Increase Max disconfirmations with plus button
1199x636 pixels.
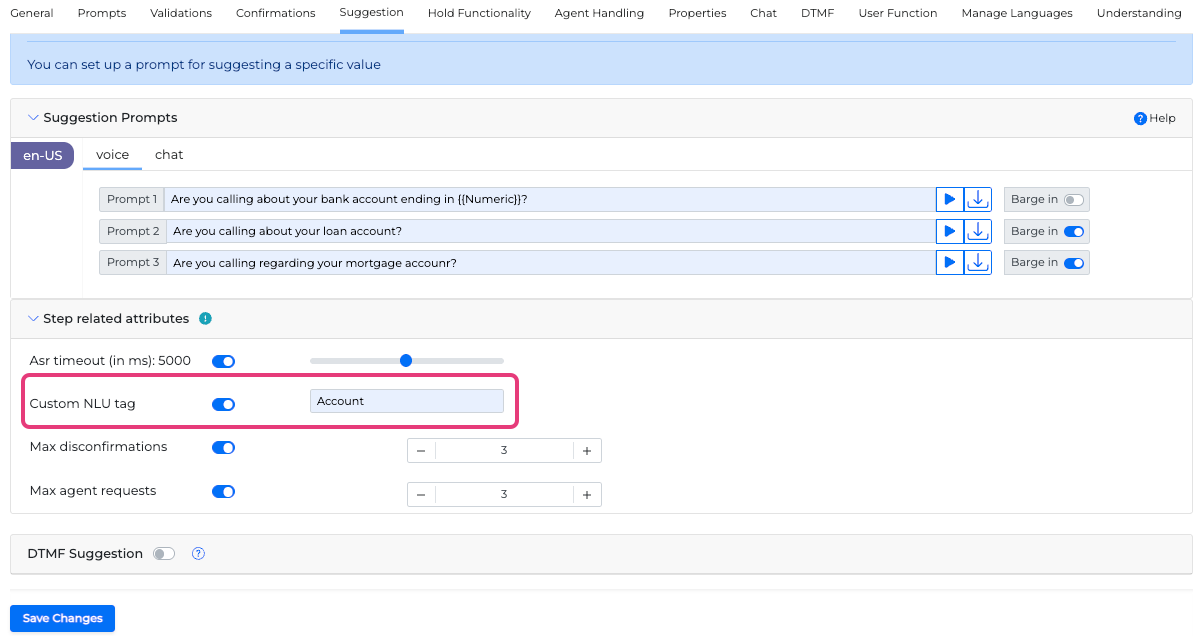(x=587, y=451)
